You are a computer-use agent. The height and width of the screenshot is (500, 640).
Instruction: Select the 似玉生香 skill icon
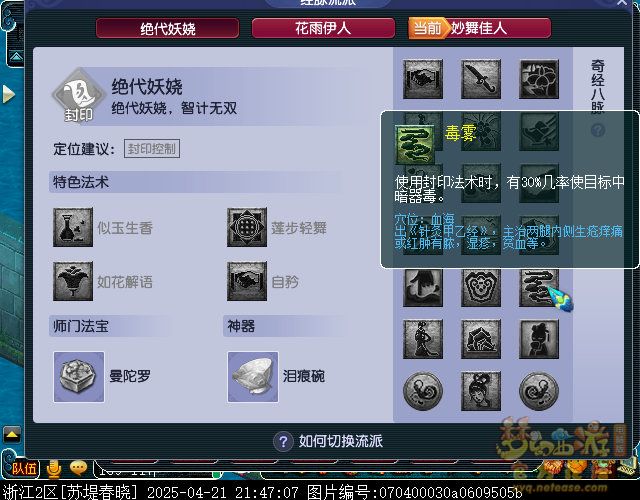(x=73, y=227)
